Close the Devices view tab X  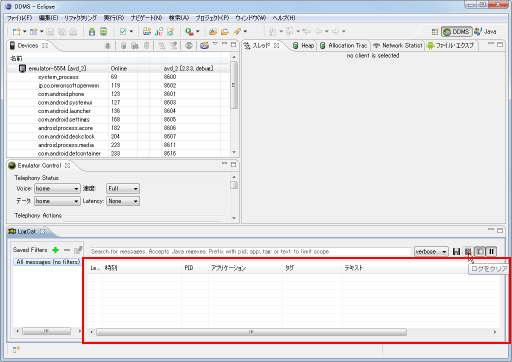(45, 46)
